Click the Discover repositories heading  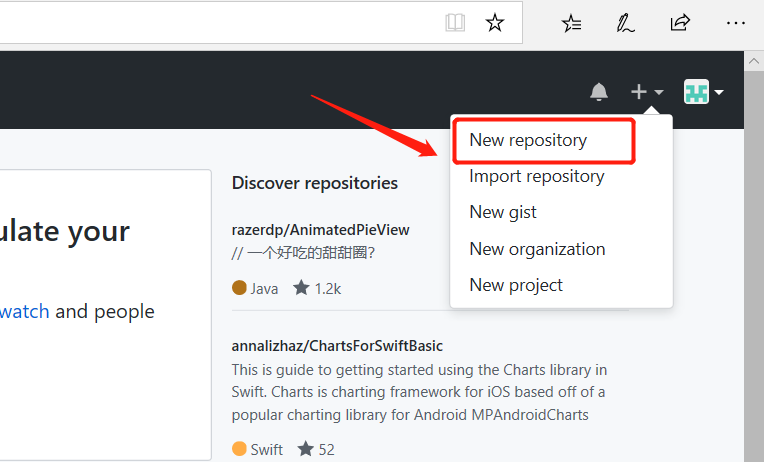pos(315,183)
